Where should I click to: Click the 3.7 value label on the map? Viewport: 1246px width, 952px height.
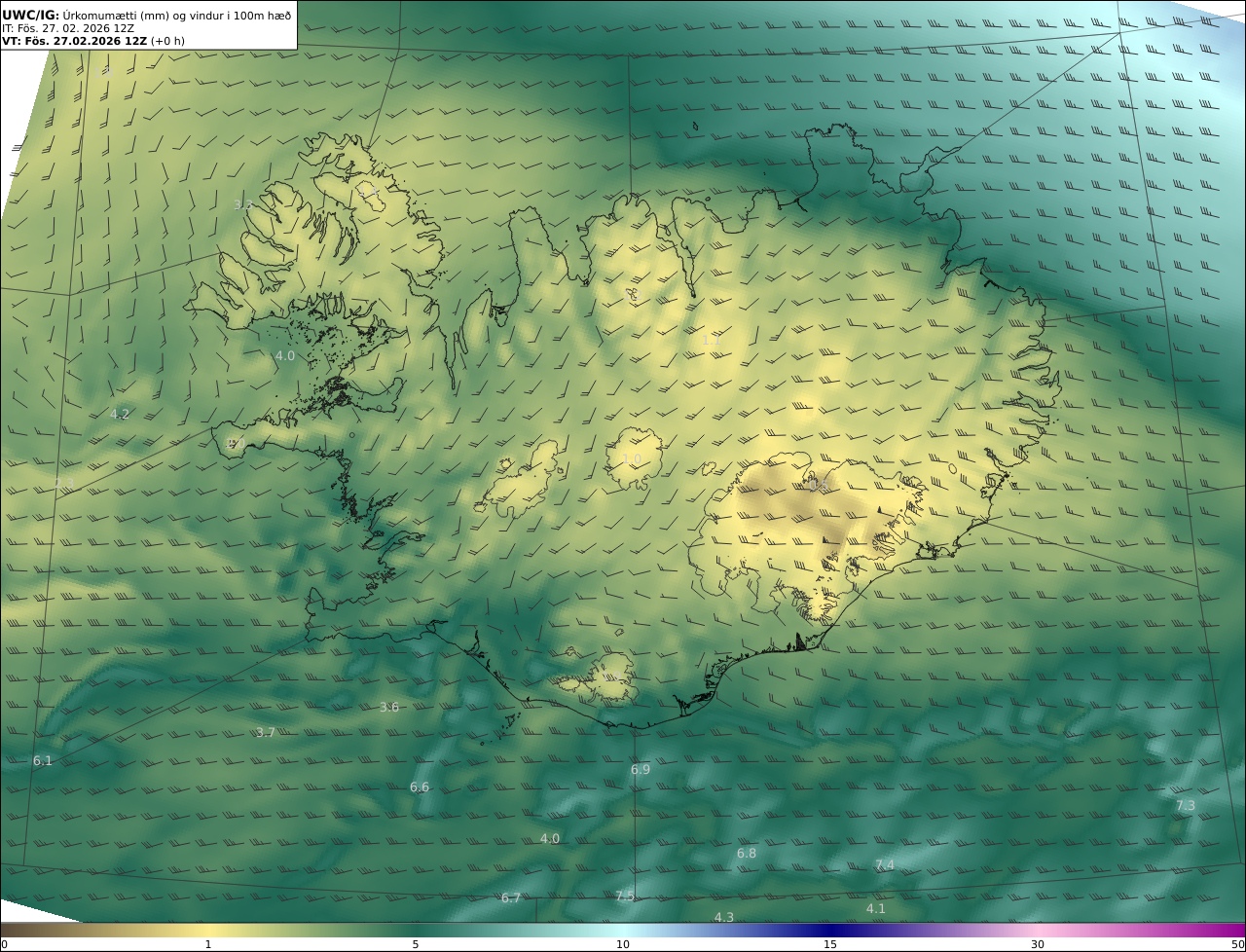tap(266, 732)
